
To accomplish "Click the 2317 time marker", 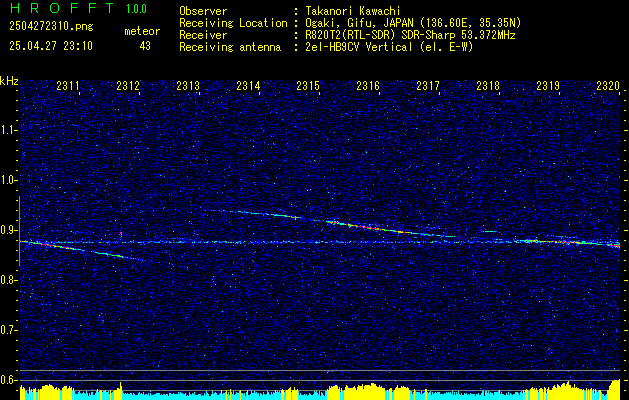I will [x=428, y=85].
